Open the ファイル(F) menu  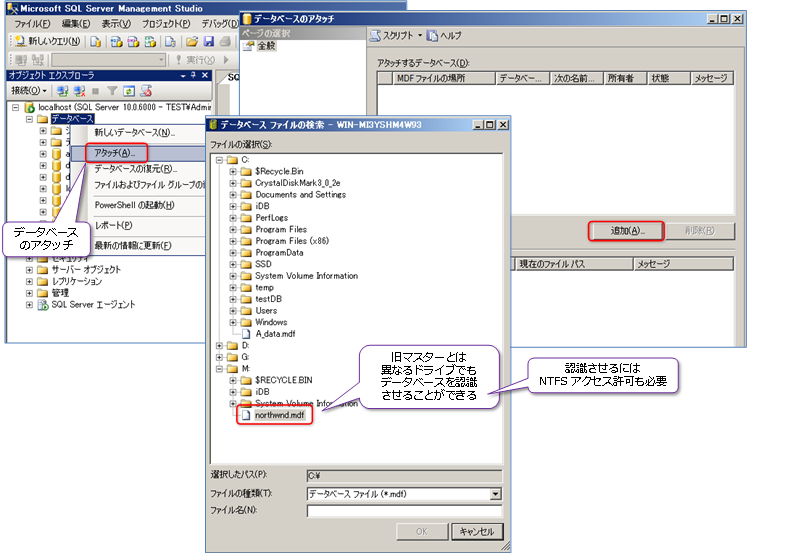point(32,23)
